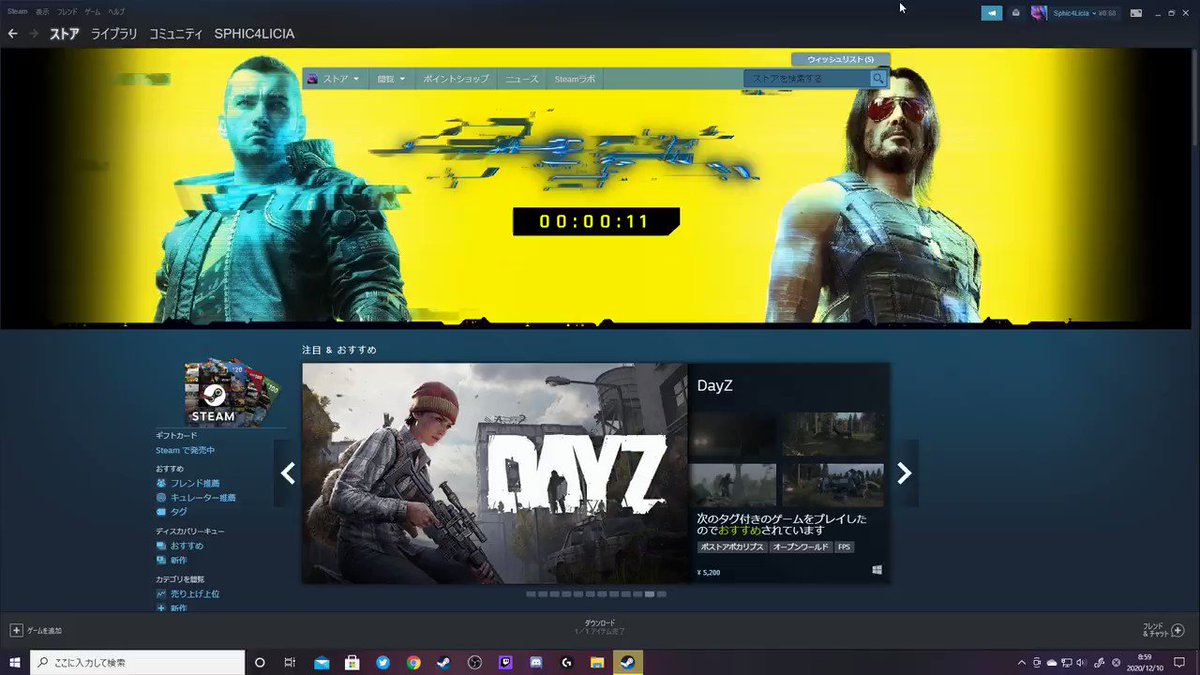
Task: Click the 売り上げ上位 chart icon
Action: tap(161, 594)
